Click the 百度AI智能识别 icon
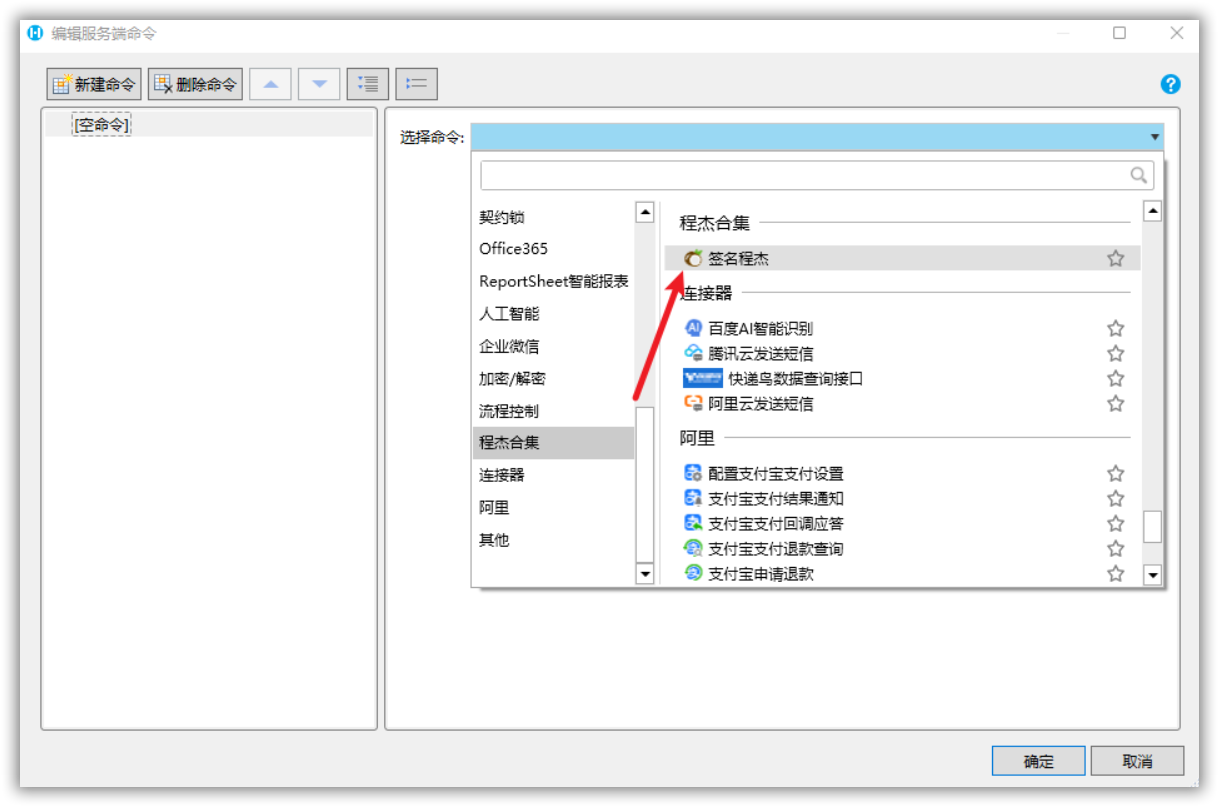This screenshot has width=1219, height=807. pos(693,328)
